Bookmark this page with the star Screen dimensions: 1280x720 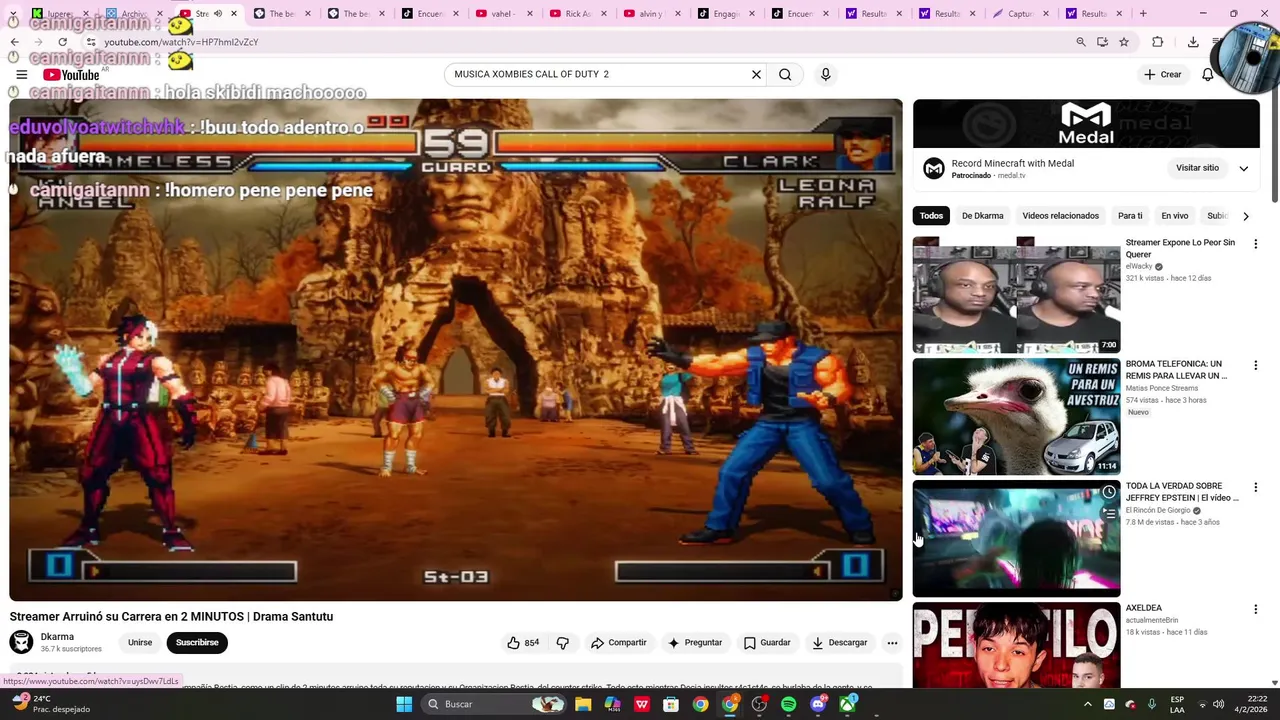click(x=1124, y=42)
